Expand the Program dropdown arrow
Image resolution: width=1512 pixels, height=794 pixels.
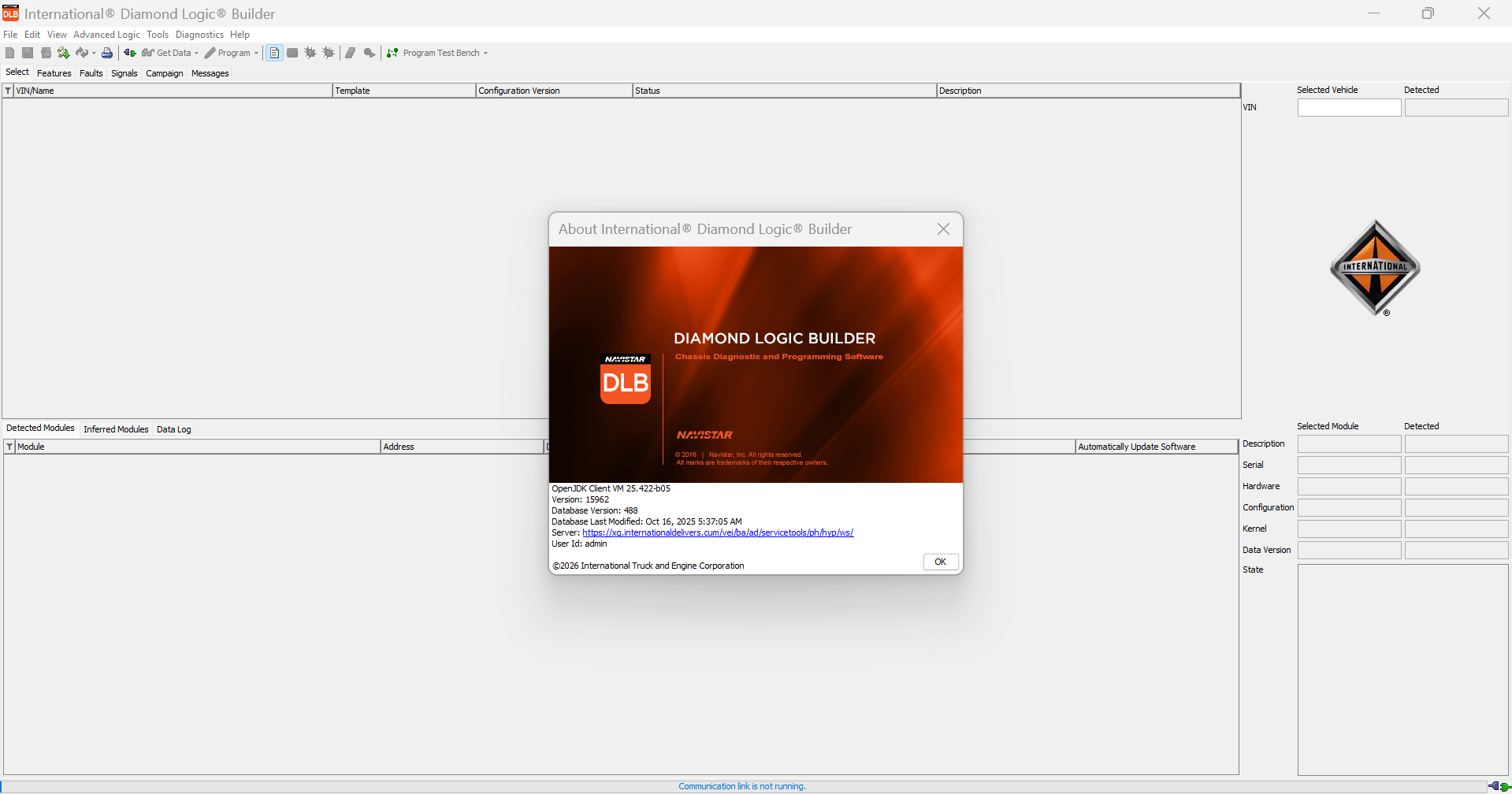(256, 53)
